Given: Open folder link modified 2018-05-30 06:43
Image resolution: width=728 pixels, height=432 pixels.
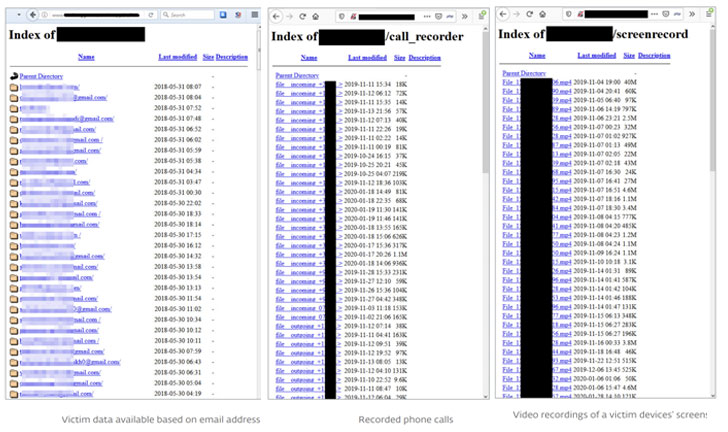Looking at the screenshot, I should 70,362.
